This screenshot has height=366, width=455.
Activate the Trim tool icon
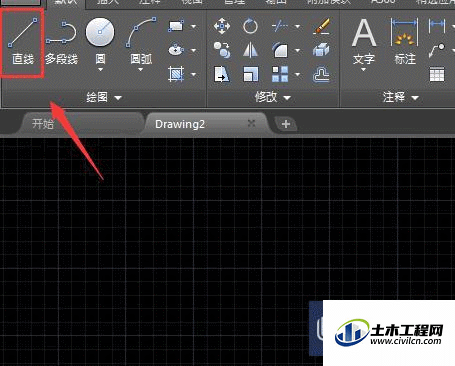coord(279,26)
